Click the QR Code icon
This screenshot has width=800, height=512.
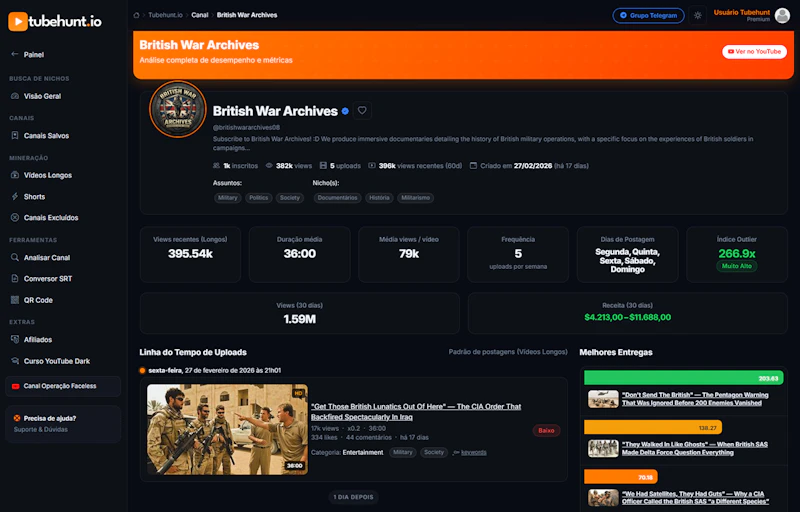pos(15,300)
